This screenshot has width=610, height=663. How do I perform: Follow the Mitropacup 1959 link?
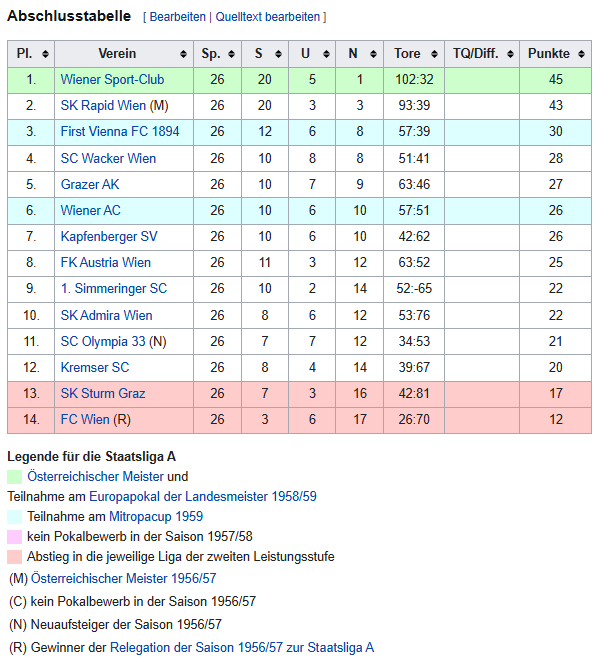coord(156,517)
